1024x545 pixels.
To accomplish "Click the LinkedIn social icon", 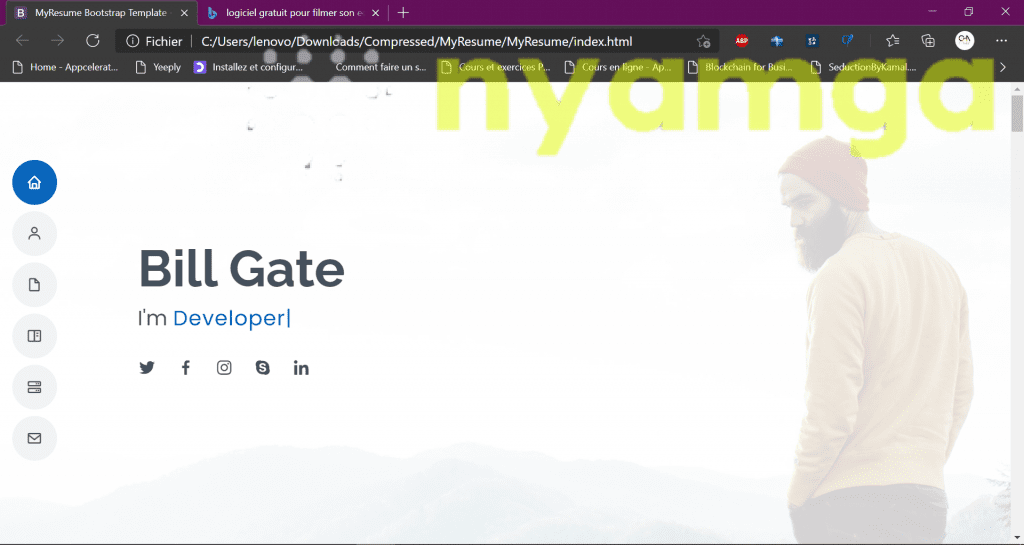I will pos(301,368).
